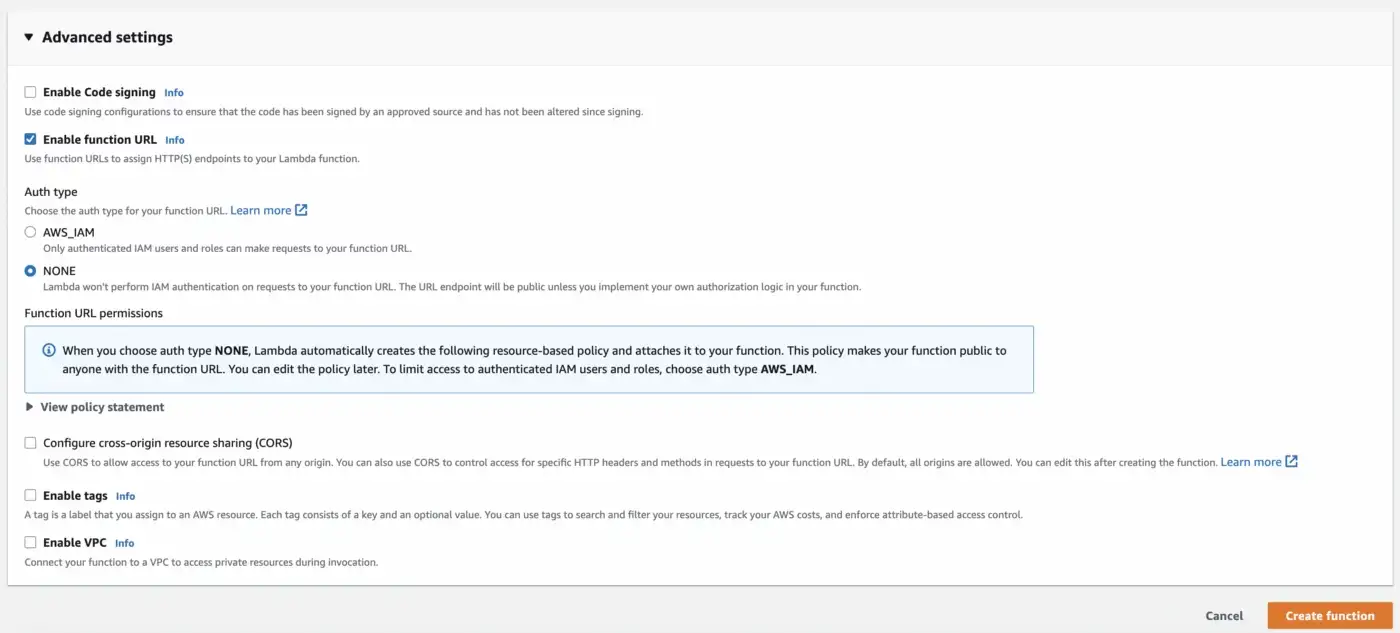
Task: Uncheck Enable function URL
Action: click(x=30, y=139)
